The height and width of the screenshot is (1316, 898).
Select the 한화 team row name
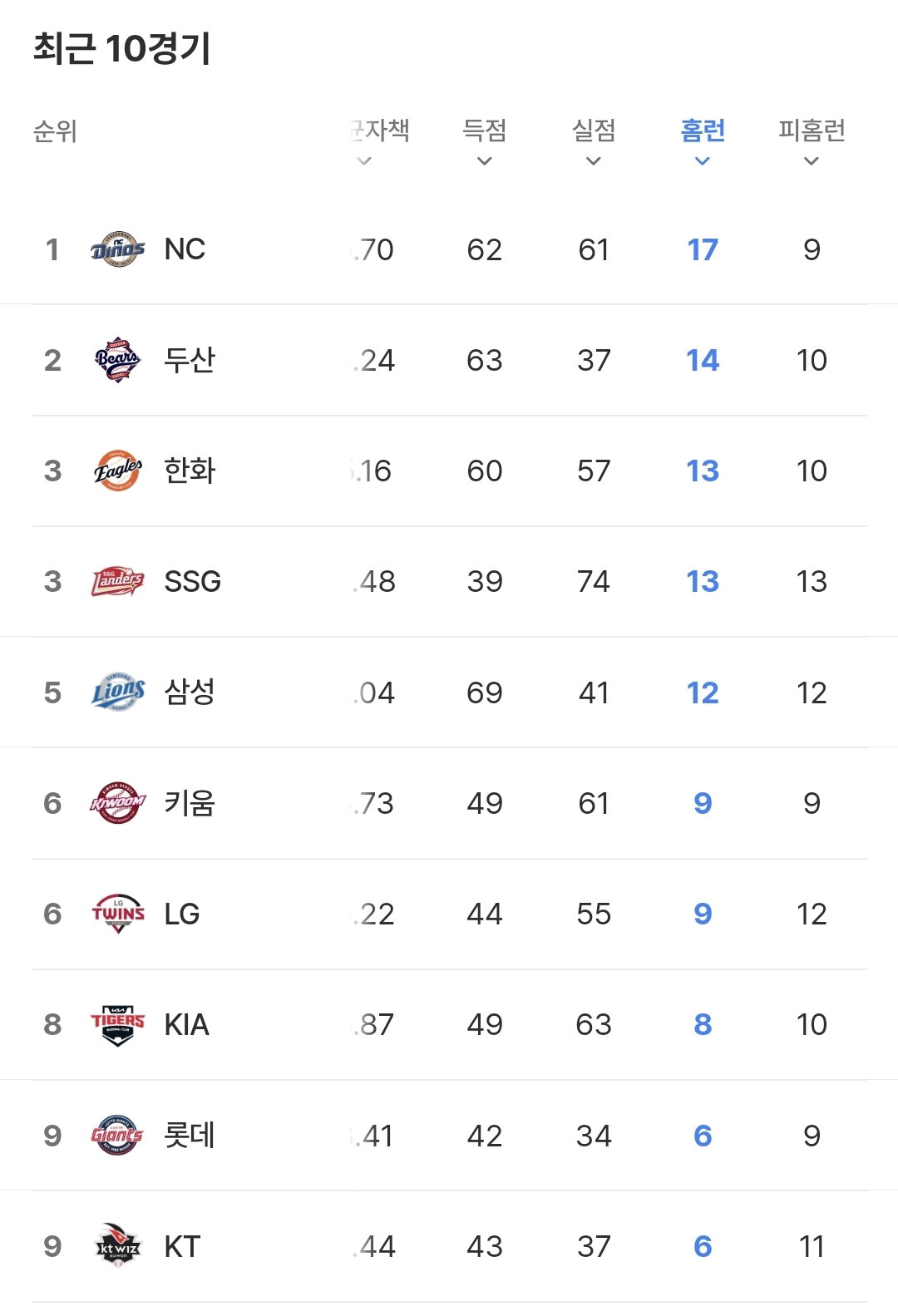(x=190, y=471)
